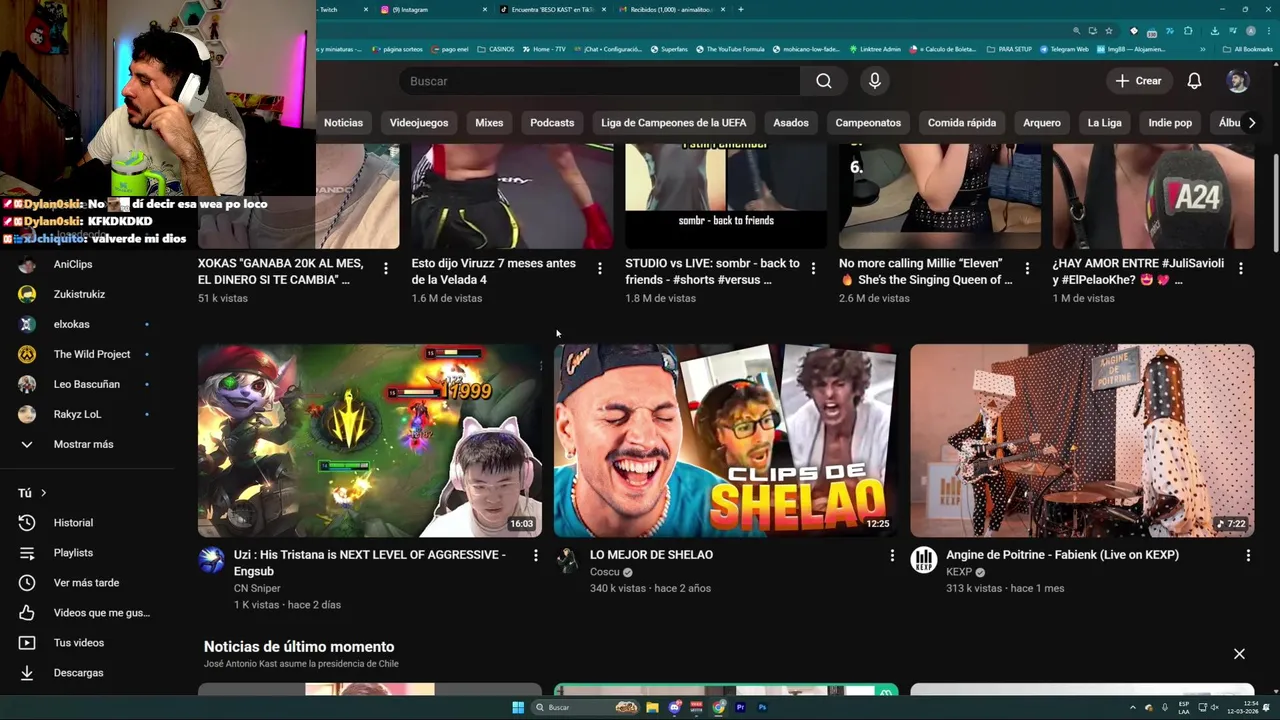Select Liga de Campeones de la UEFA chip
This screenshot has height=720, width=1280.
click(x=674, y=123)
